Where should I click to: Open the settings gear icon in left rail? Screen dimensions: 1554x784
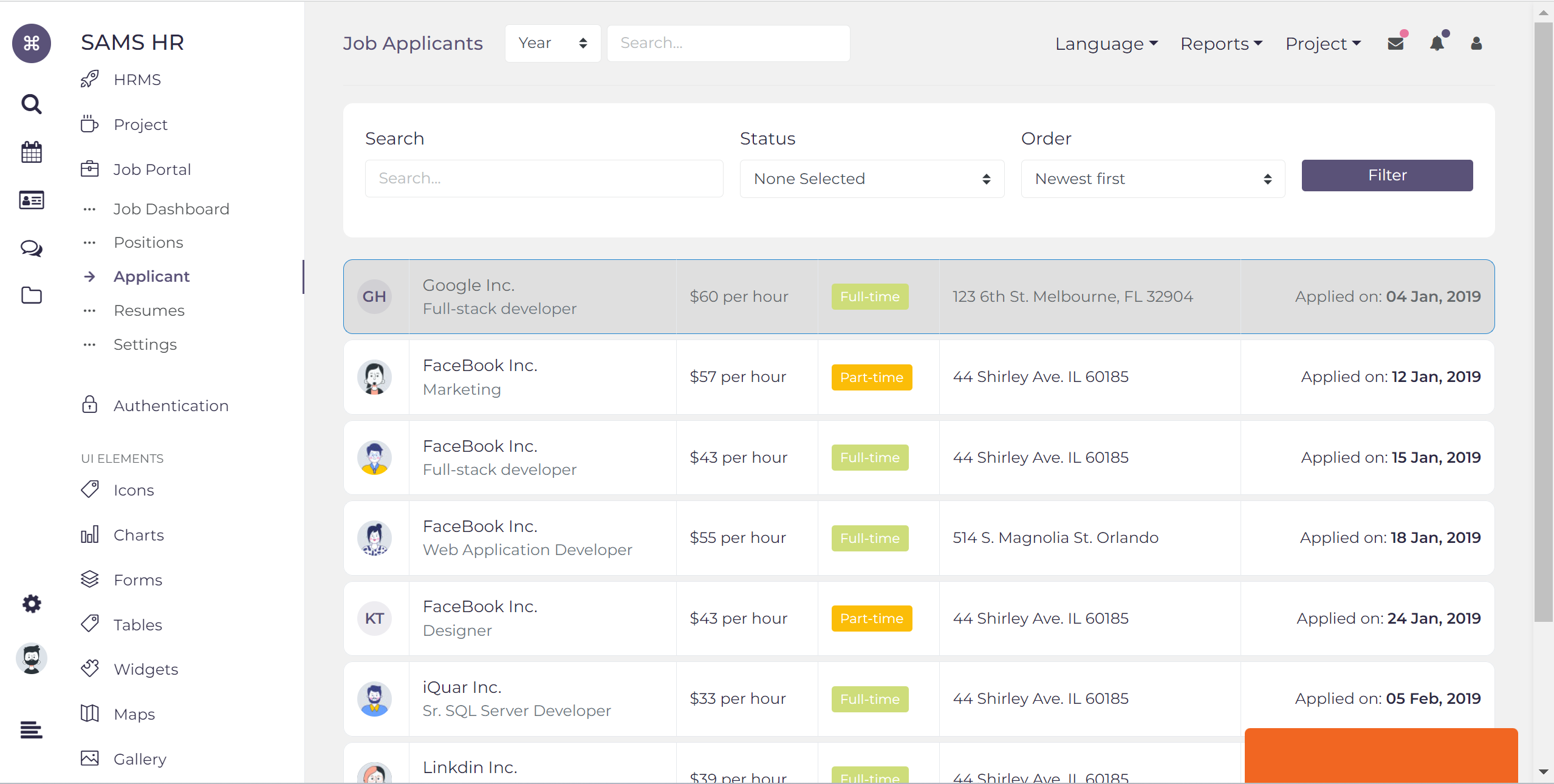click(x=32, y=604)
